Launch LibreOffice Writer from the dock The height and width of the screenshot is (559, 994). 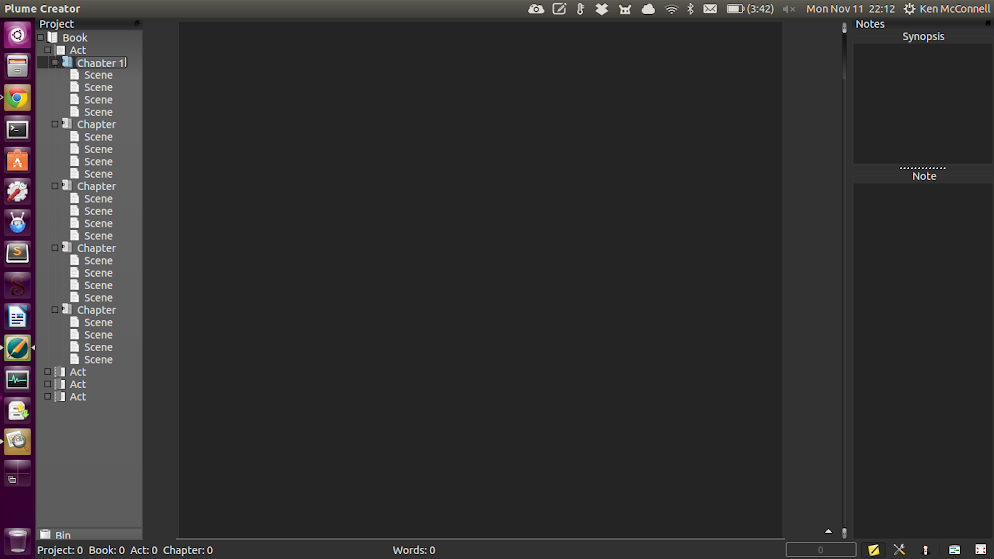click(x=17, y=316)
